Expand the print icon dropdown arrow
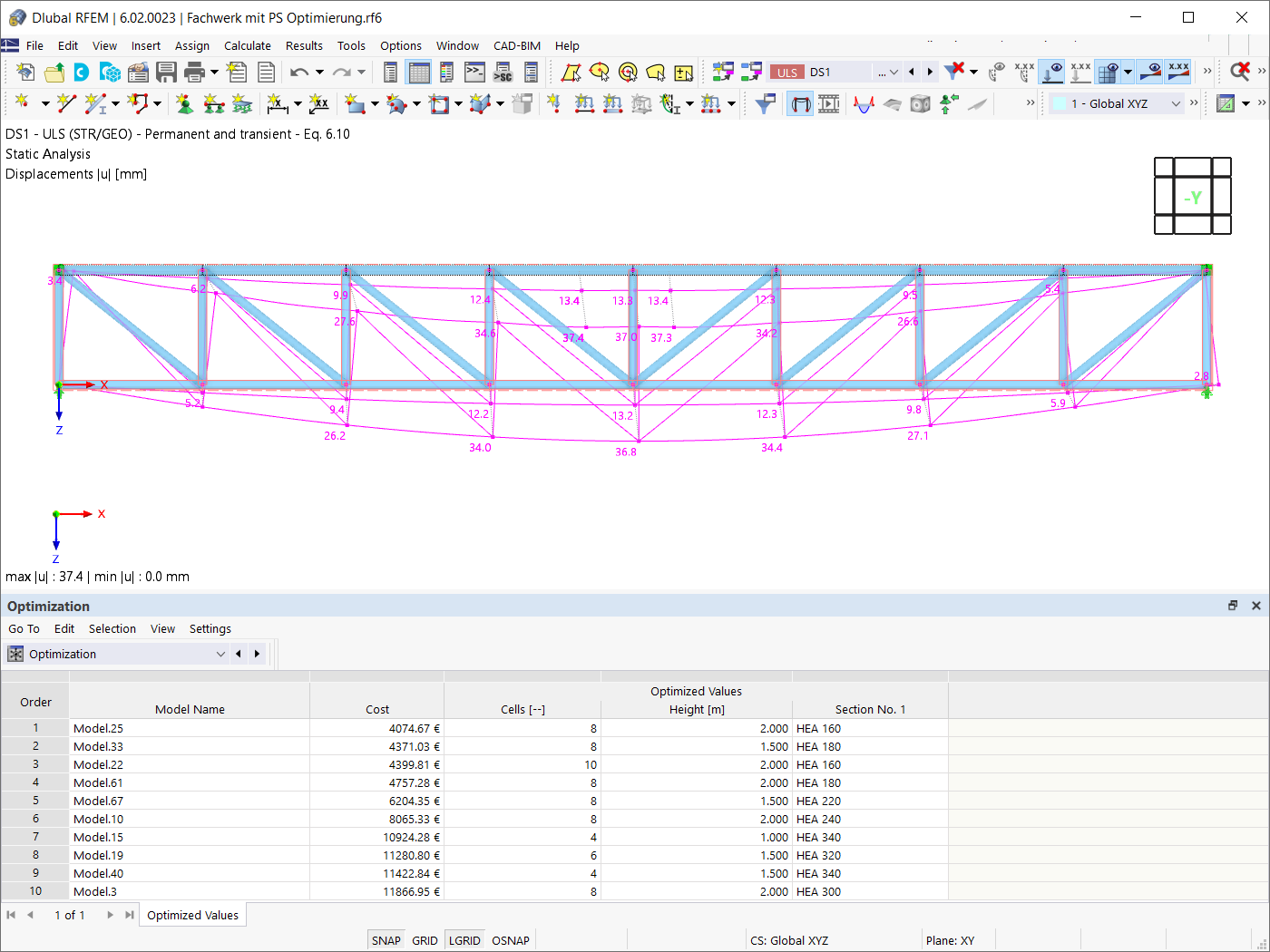Image resolution: width=1270 pixels, height=952 pixels. [x=214, y=73]
